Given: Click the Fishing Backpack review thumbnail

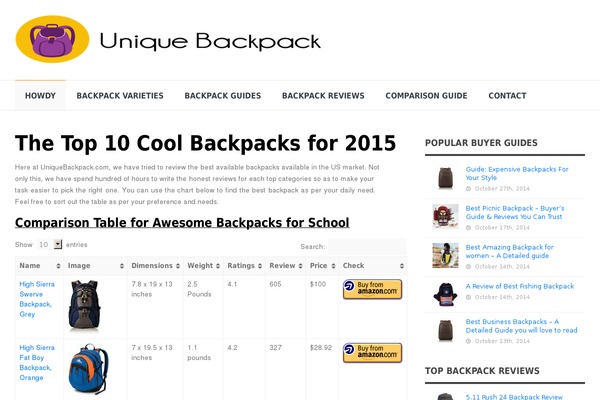Looking at the screenshot, I should click(x=445, y=294).
